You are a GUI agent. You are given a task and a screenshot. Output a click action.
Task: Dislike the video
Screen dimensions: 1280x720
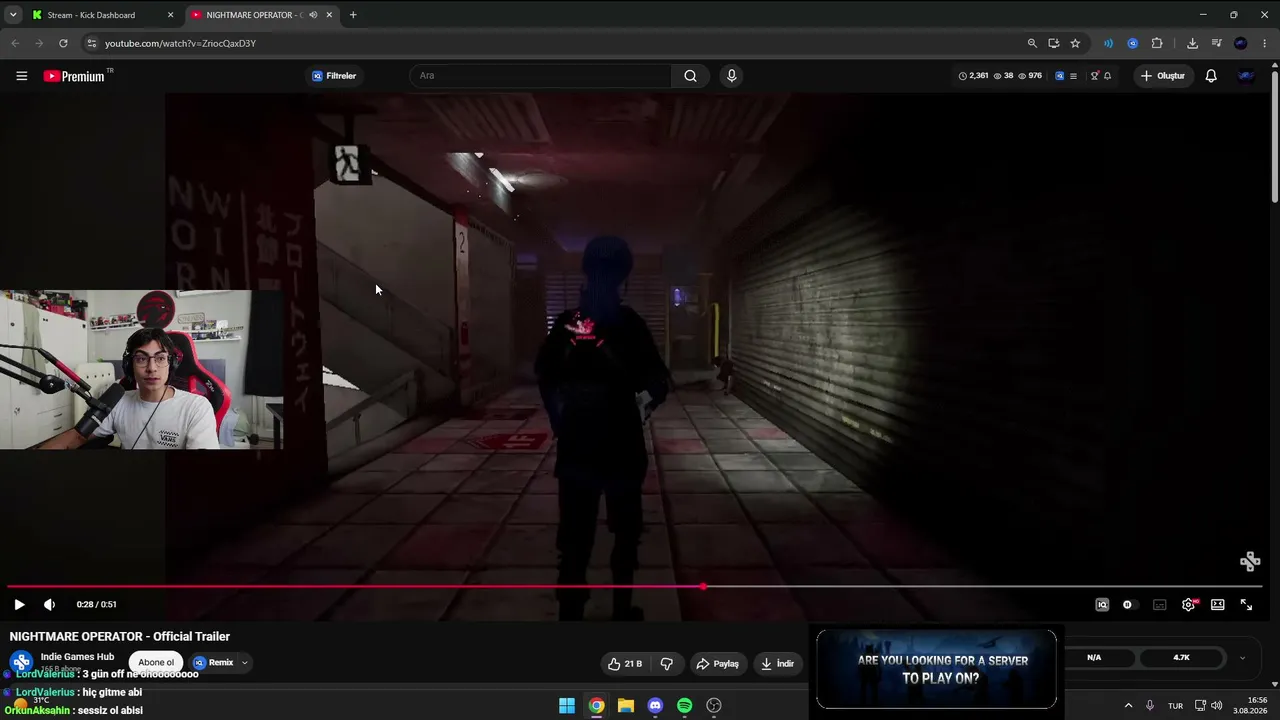coord(667,663)
